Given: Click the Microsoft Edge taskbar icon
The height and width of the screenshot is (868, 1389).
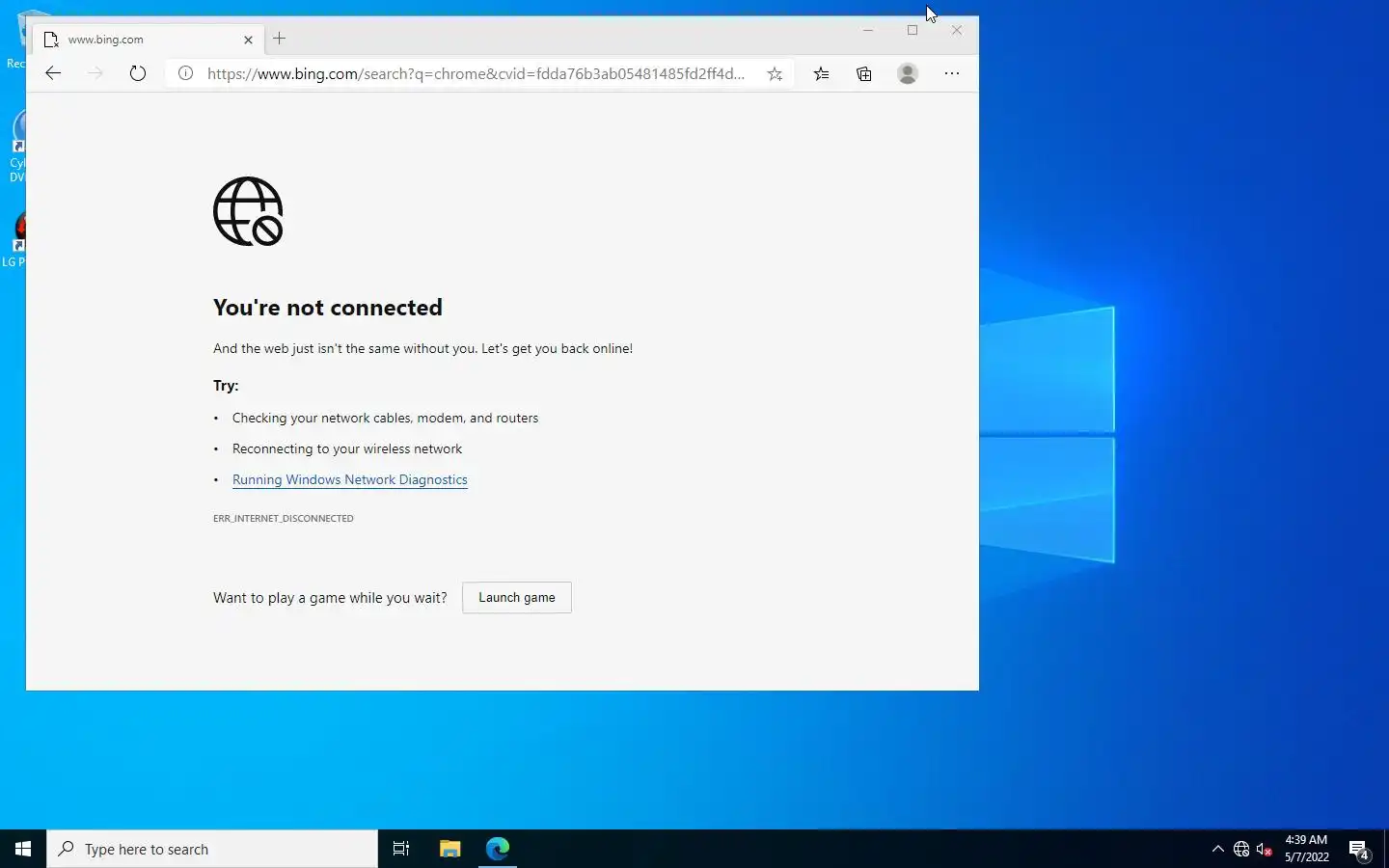Looking at the screenshot, I should click(x=498, y=849).
